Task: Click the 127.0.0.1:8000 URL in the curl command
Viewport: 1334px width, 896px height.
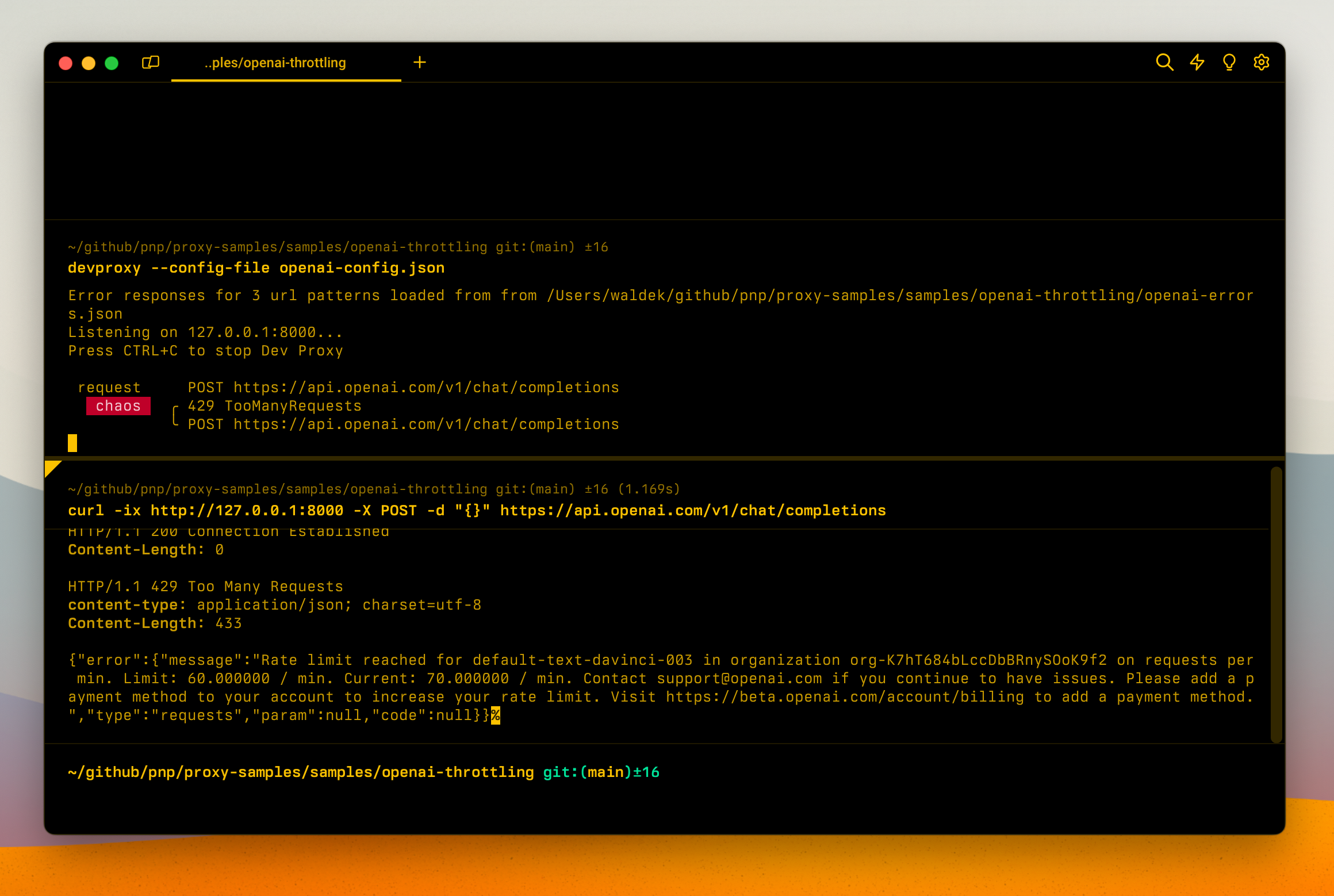Action: [x=247, y=511]
